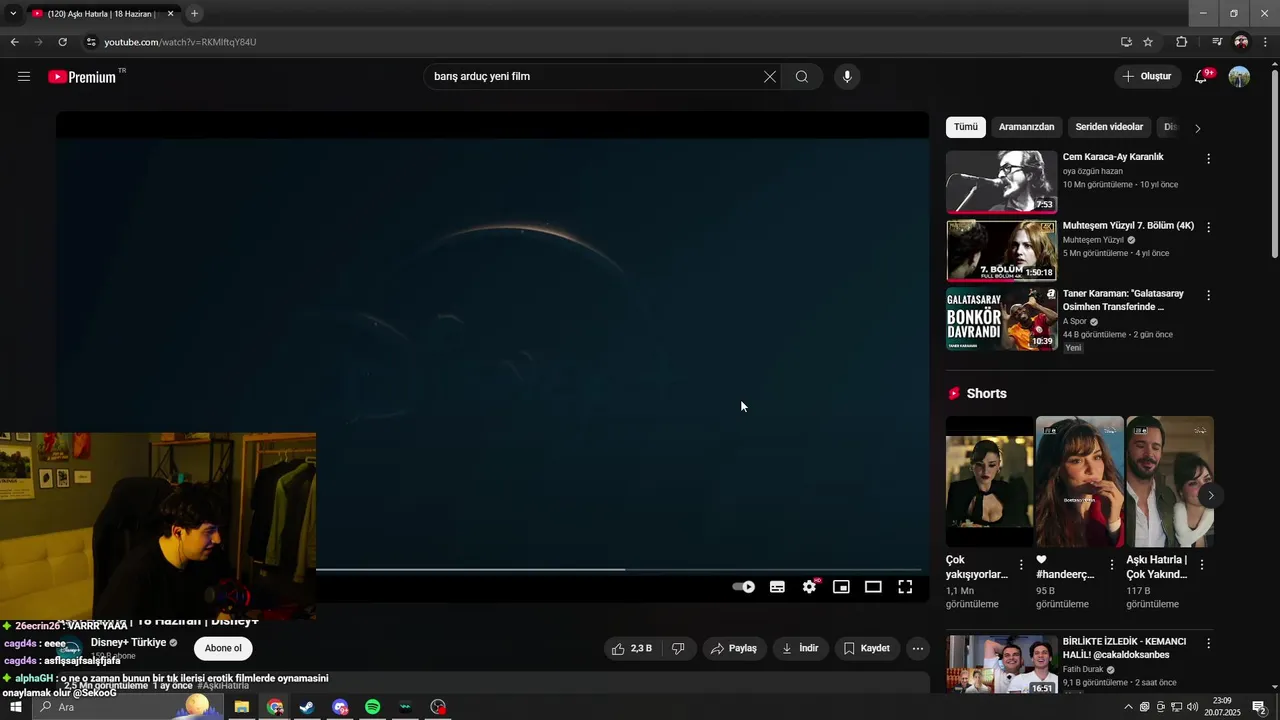Switch to miniplayer mode
The image size is (1280, 720).
pyautogui.click(x=842, y=587)
